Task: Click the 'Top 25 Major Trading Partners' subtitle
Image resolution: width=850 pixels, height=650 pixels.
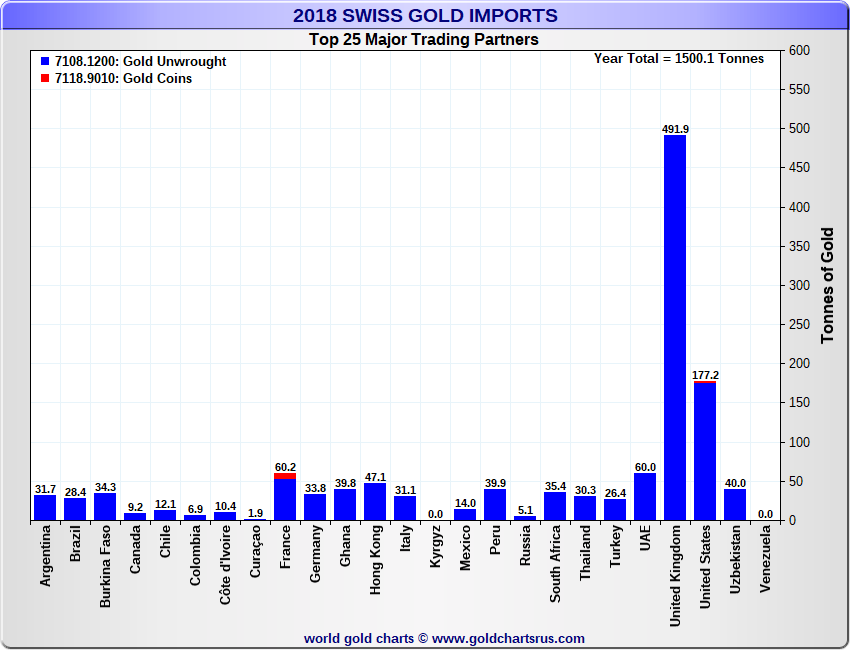Action: pos(424,40)
